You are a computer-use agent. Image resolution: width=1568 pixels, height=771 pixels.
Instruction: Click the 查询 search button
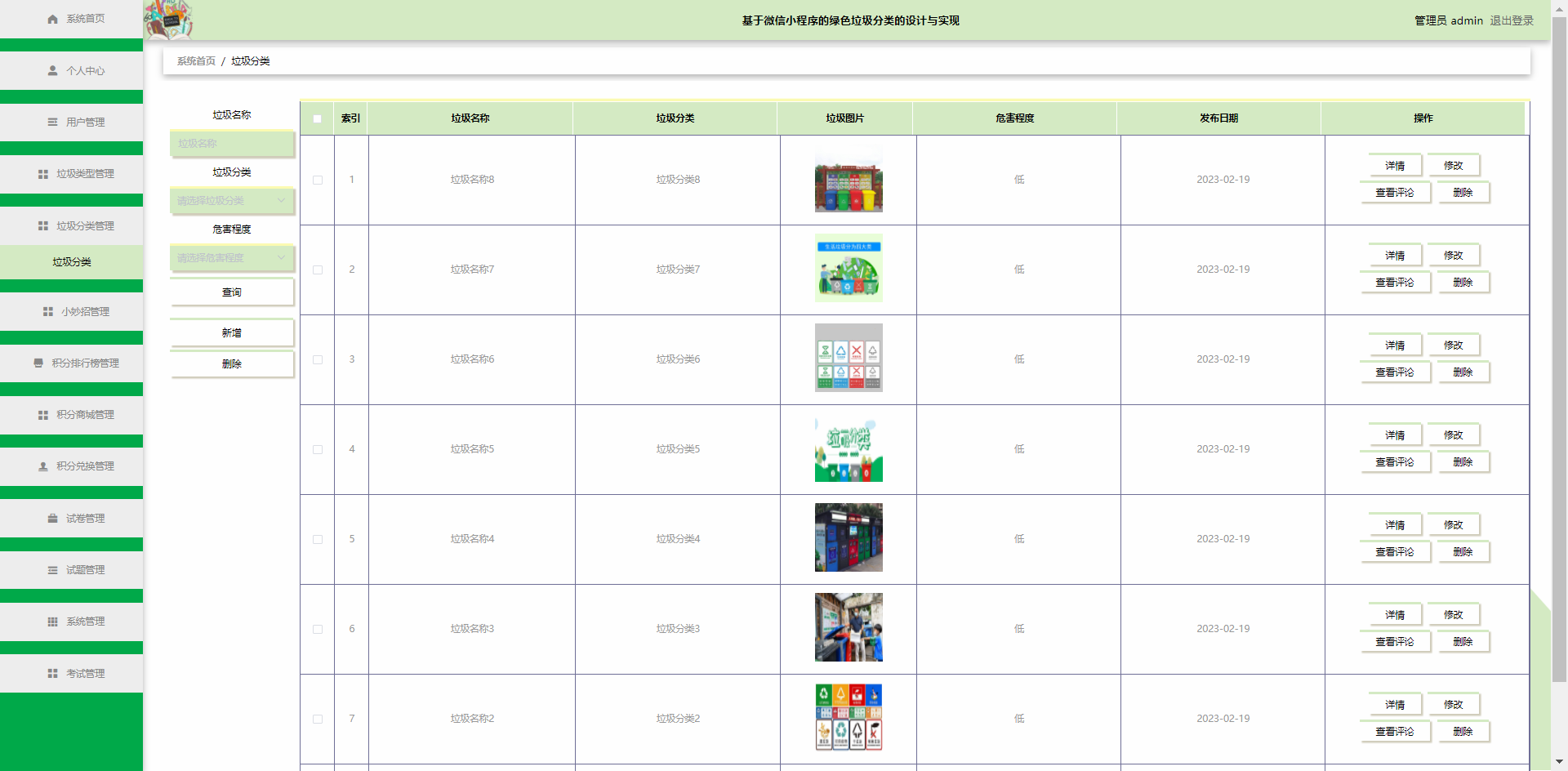tap(232, 292)
